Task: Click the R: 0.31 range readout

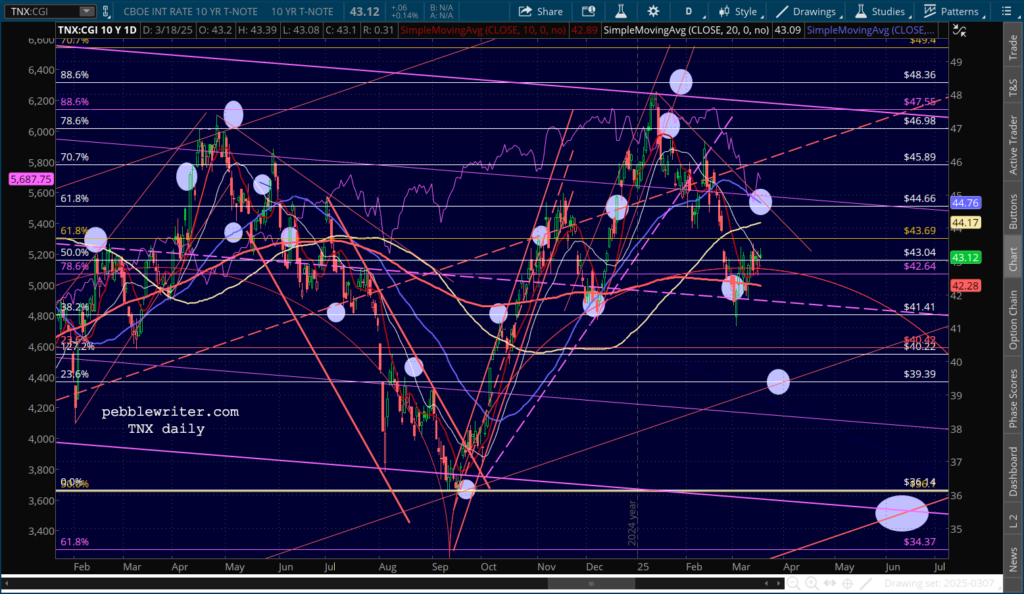Action: [x=377, y=30]
